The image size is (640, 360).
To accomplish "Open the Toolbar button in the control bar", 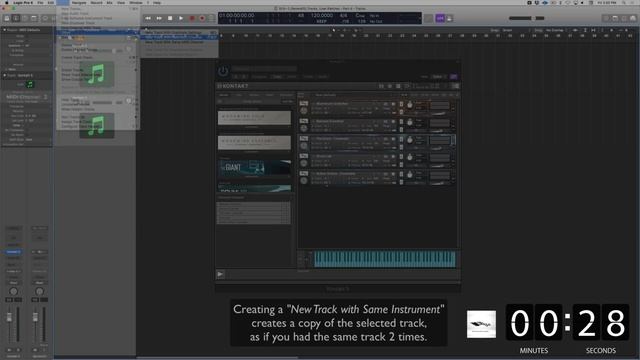I will tap(34, 18).
